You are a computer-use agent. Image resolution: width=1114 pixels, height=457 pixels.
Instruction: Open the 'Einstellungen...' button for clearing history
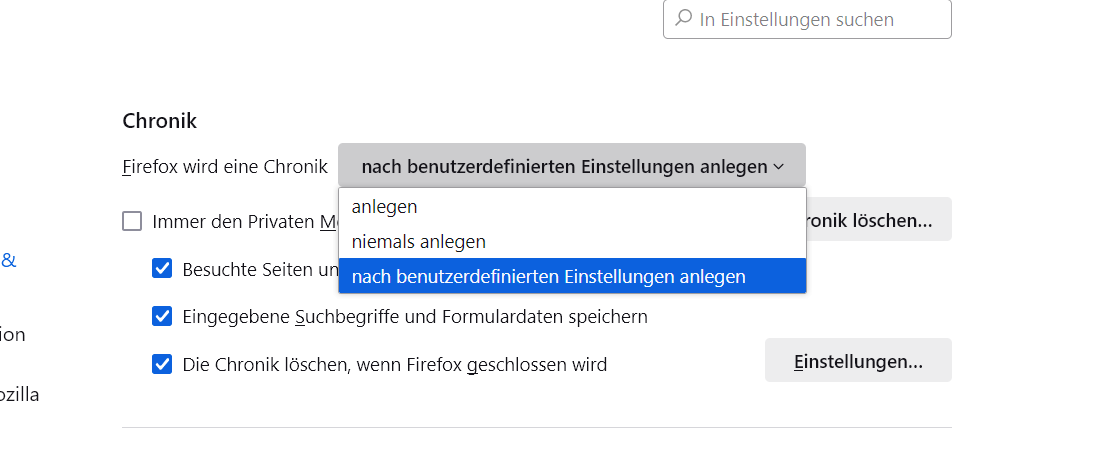858,361
